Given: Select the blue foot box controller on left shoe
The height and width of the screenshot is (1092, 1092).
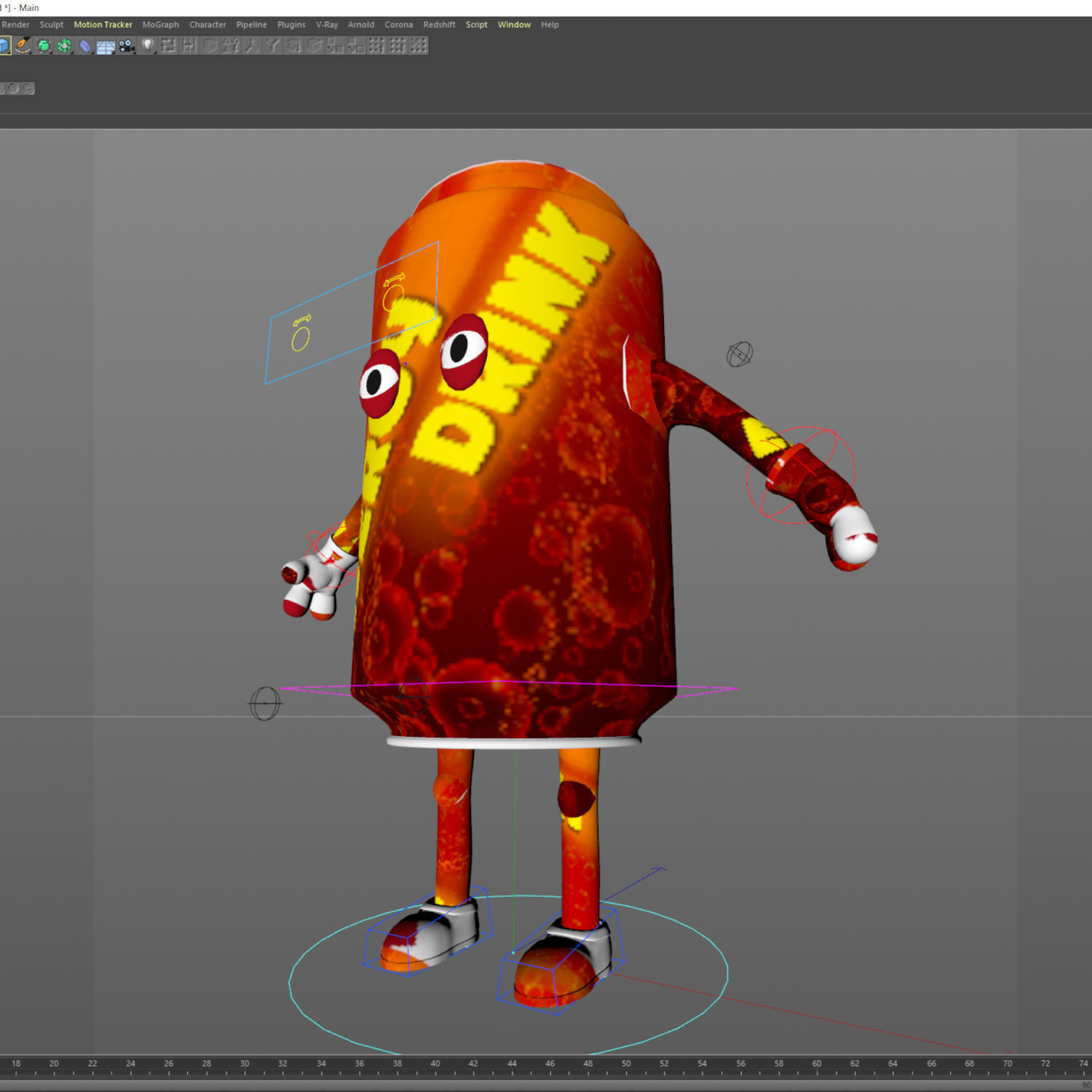Looking at the screenshot, I should pos(428,931).
